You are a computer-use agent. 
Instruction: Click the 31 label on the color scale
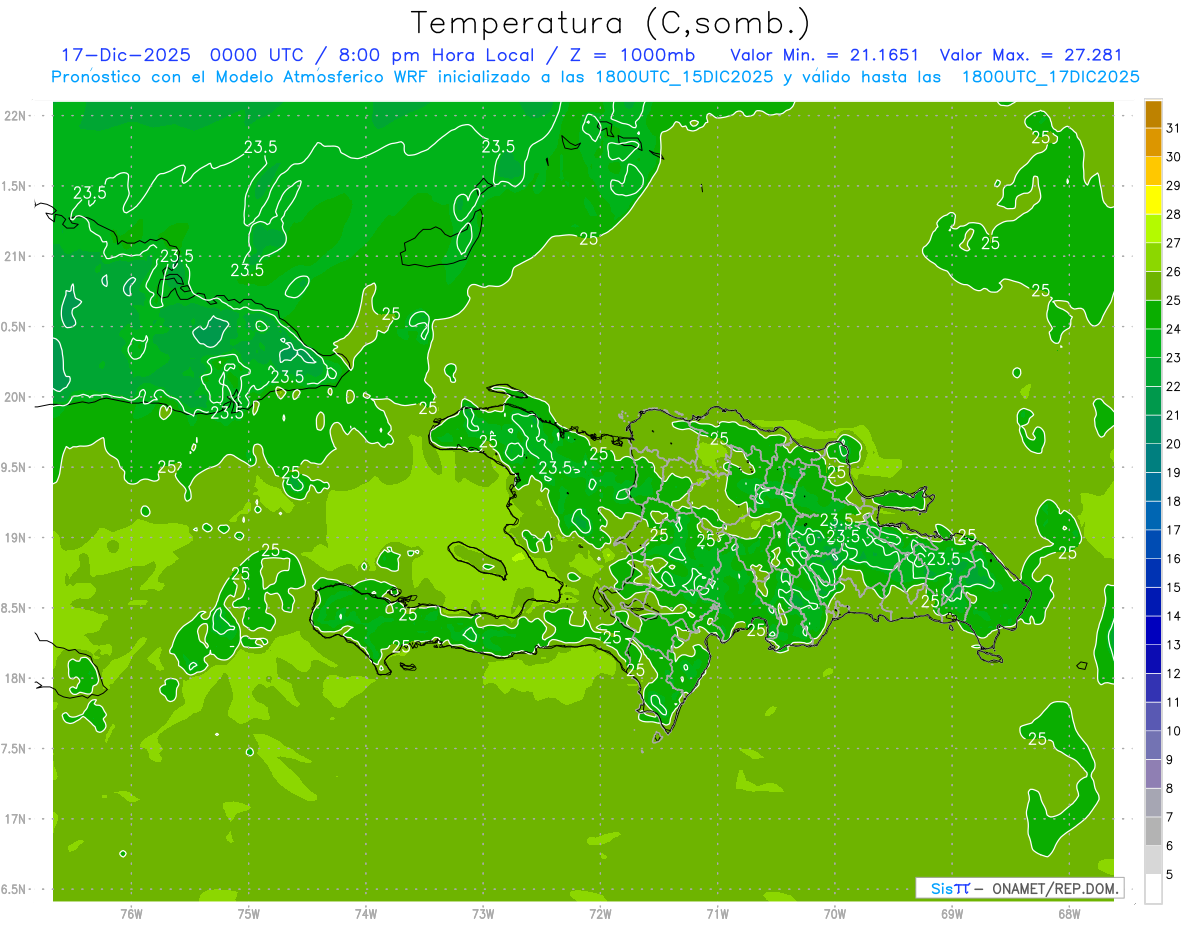coord(1173,128)
